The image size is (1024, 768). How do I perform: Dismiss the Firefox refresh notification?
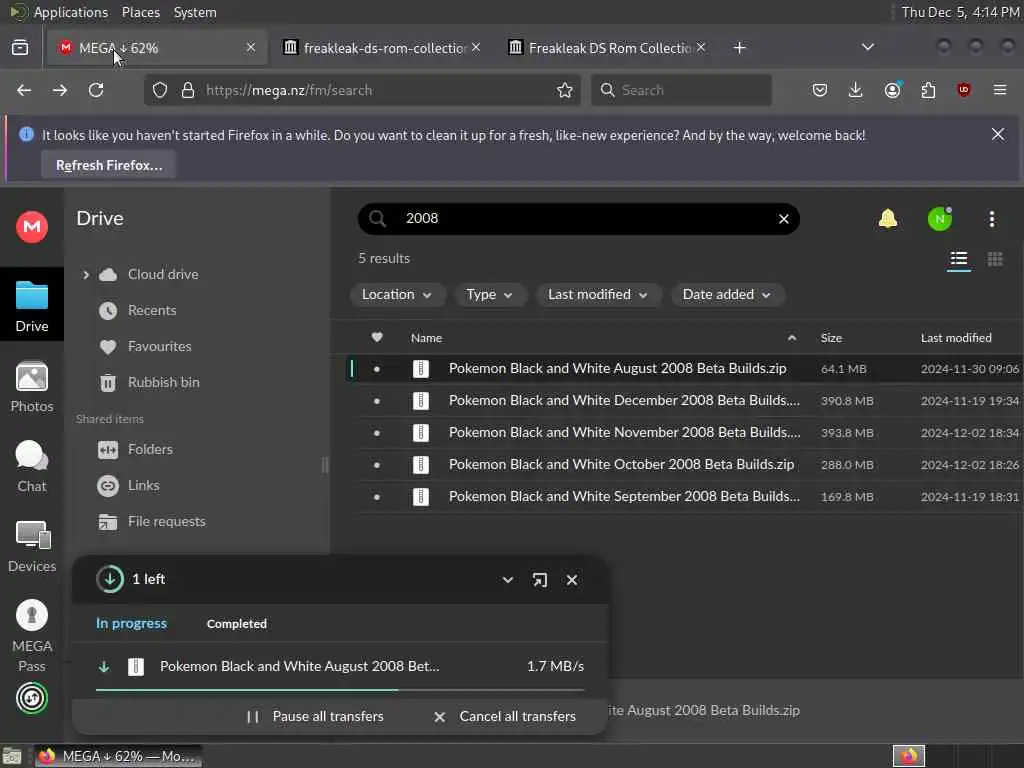point(997,135)
